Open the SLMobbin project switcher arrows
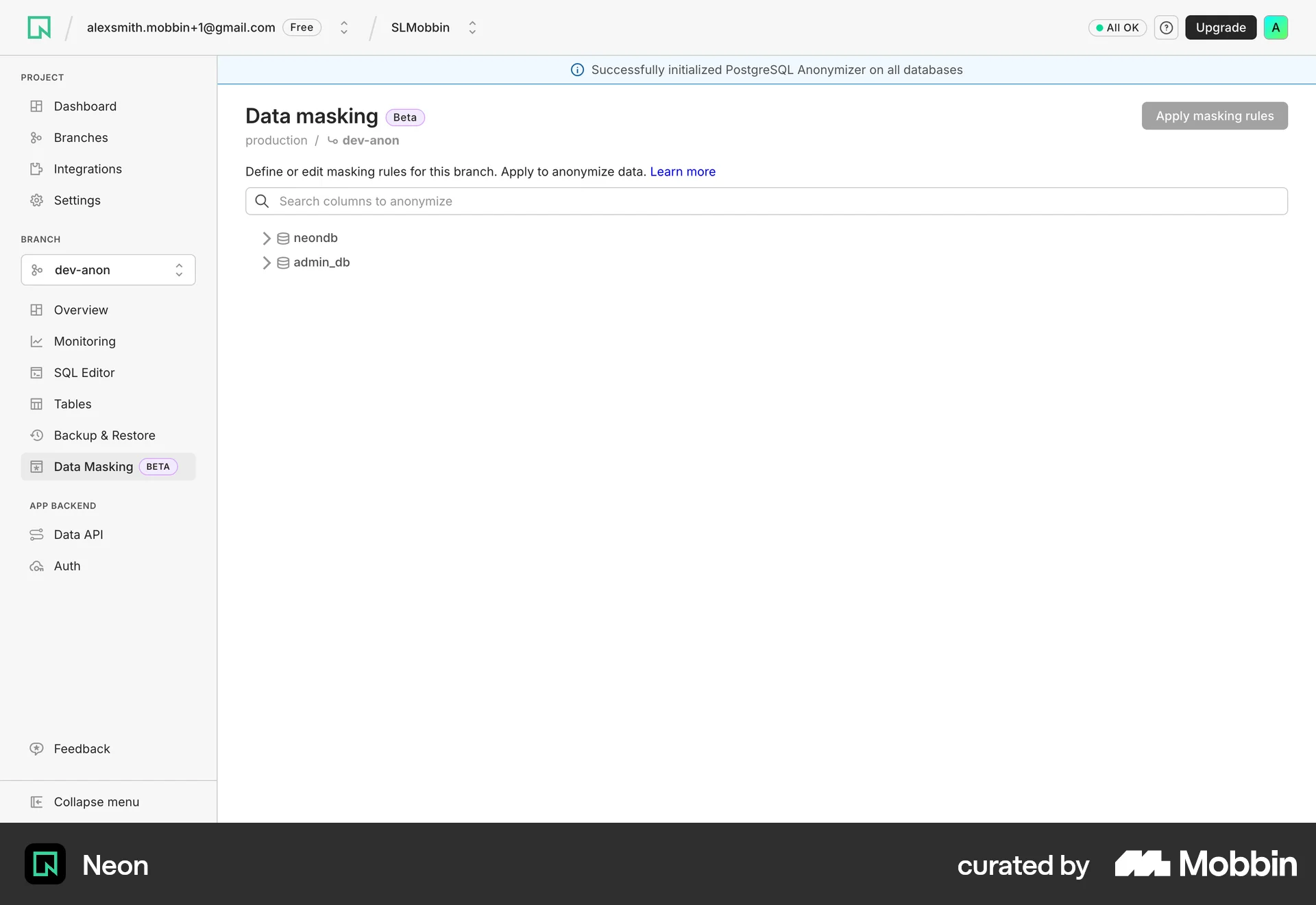1316x905 pixels. [x=472, y=27]
